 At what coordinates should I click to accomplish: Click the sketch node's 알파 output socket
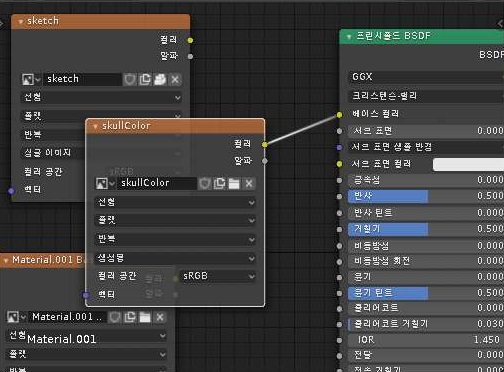[190, 56]
